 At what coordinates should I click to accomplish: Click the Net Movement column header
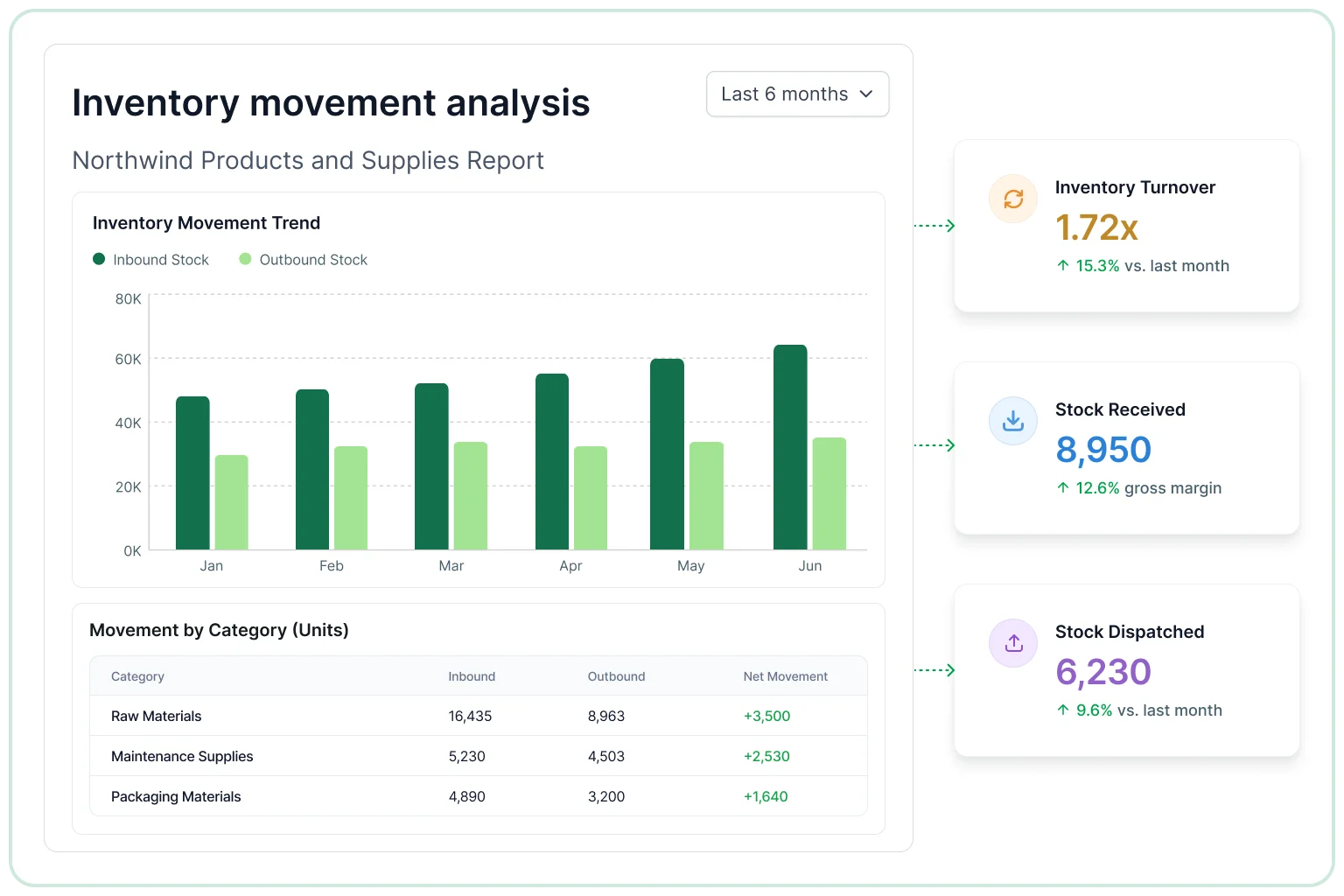point(786,676)
